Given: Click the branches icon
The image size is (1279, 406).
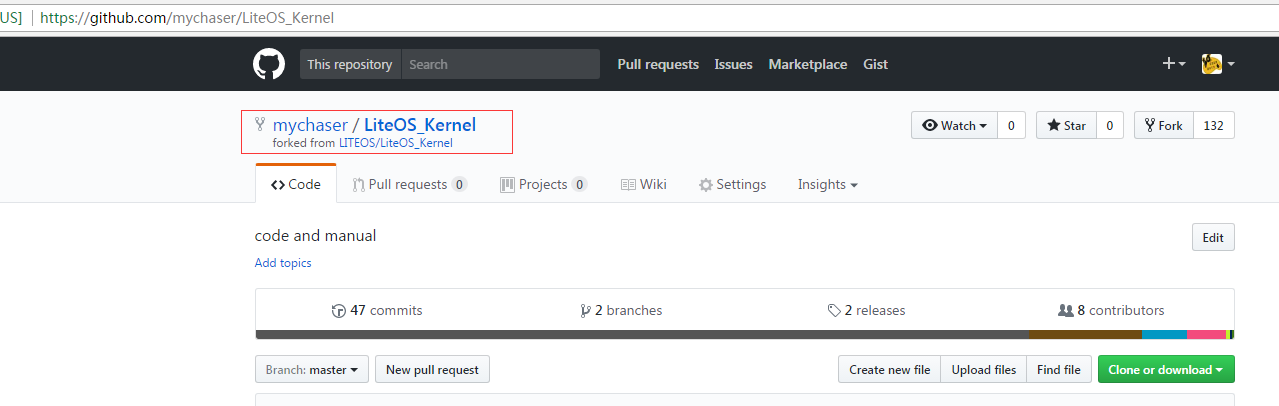Looking at the screenshot, I should pos(585,311).
